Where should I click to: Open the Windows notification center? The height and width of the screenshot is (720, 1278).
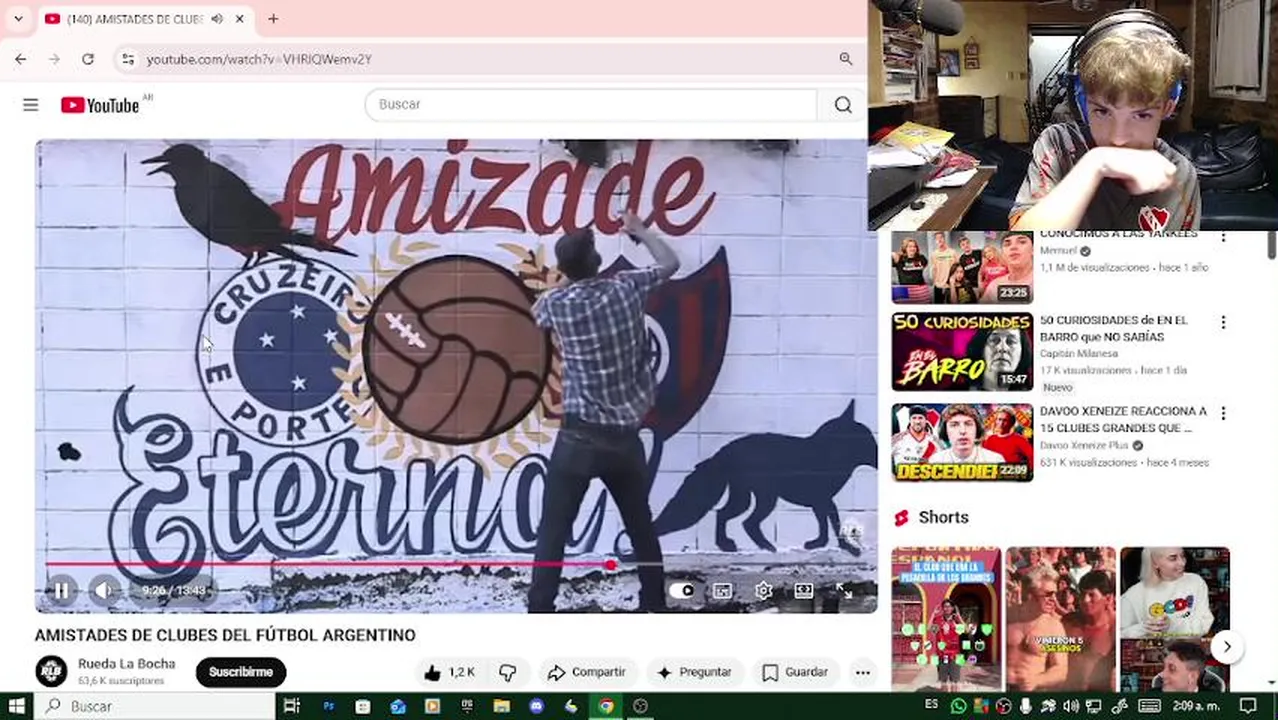(x=1248, y=706)
